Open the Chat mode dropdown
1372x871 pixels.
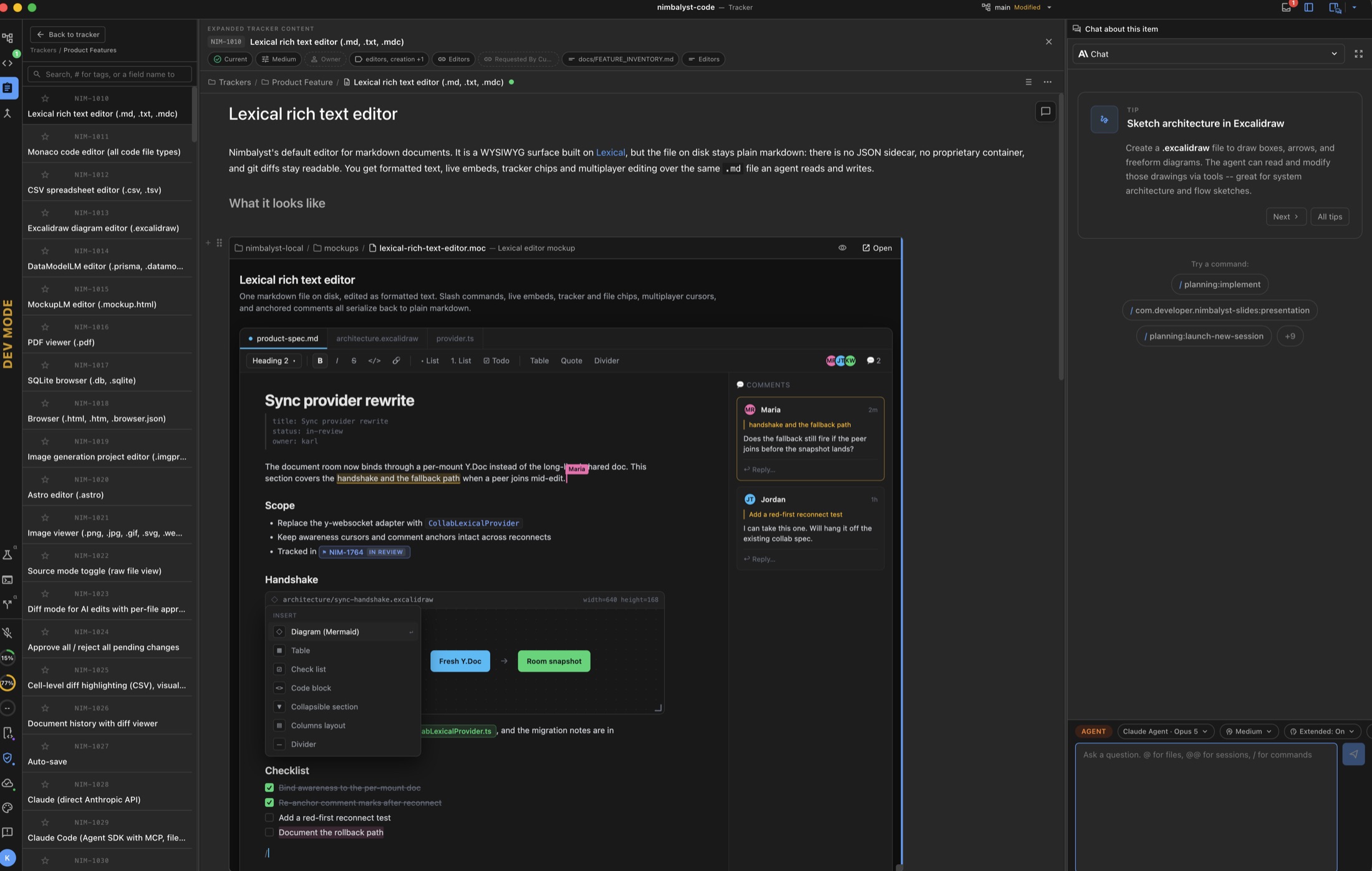pos(1208,54)
